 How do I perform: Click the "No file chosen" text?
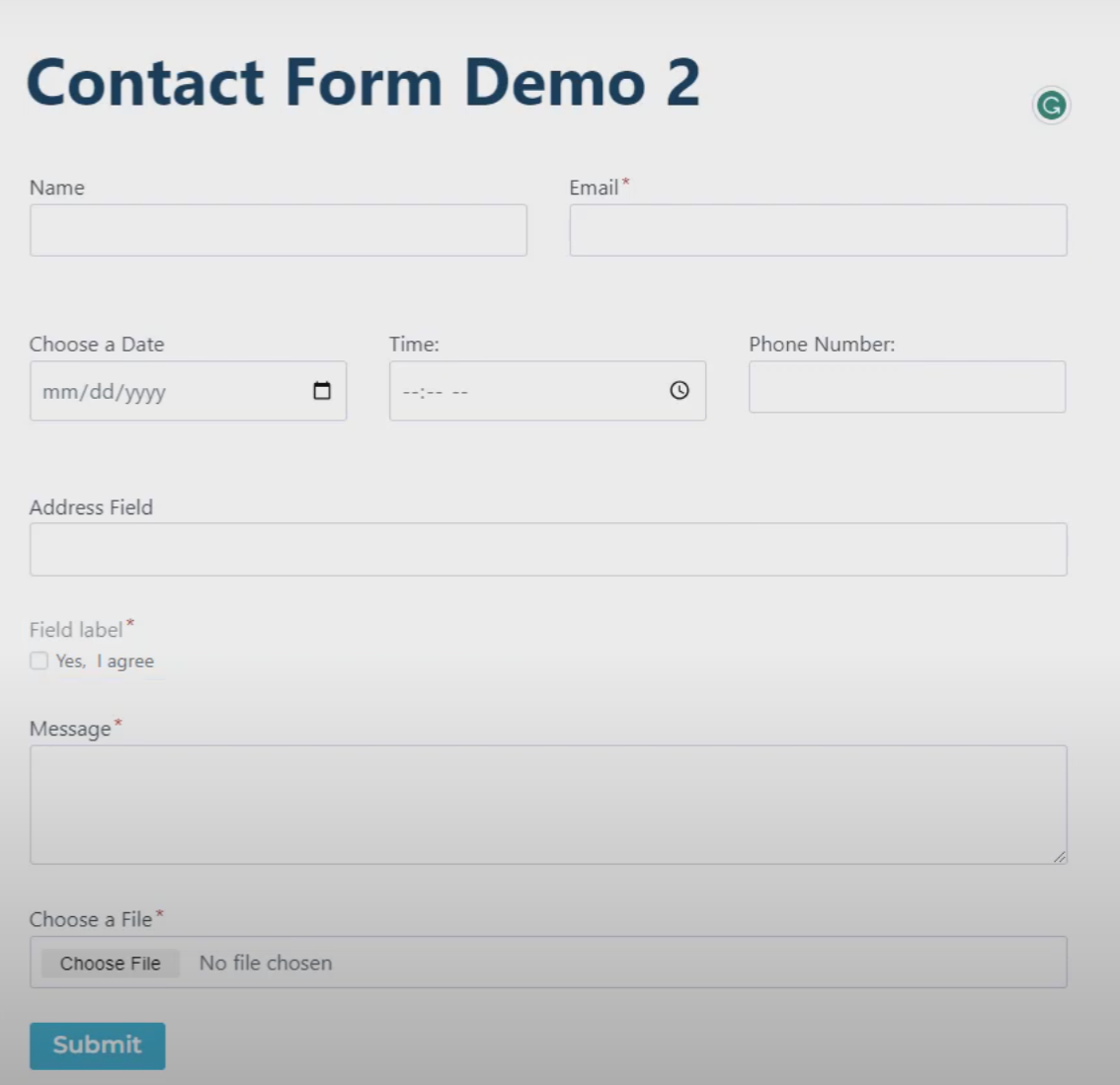pyautogui.click(x=265, y=963)
